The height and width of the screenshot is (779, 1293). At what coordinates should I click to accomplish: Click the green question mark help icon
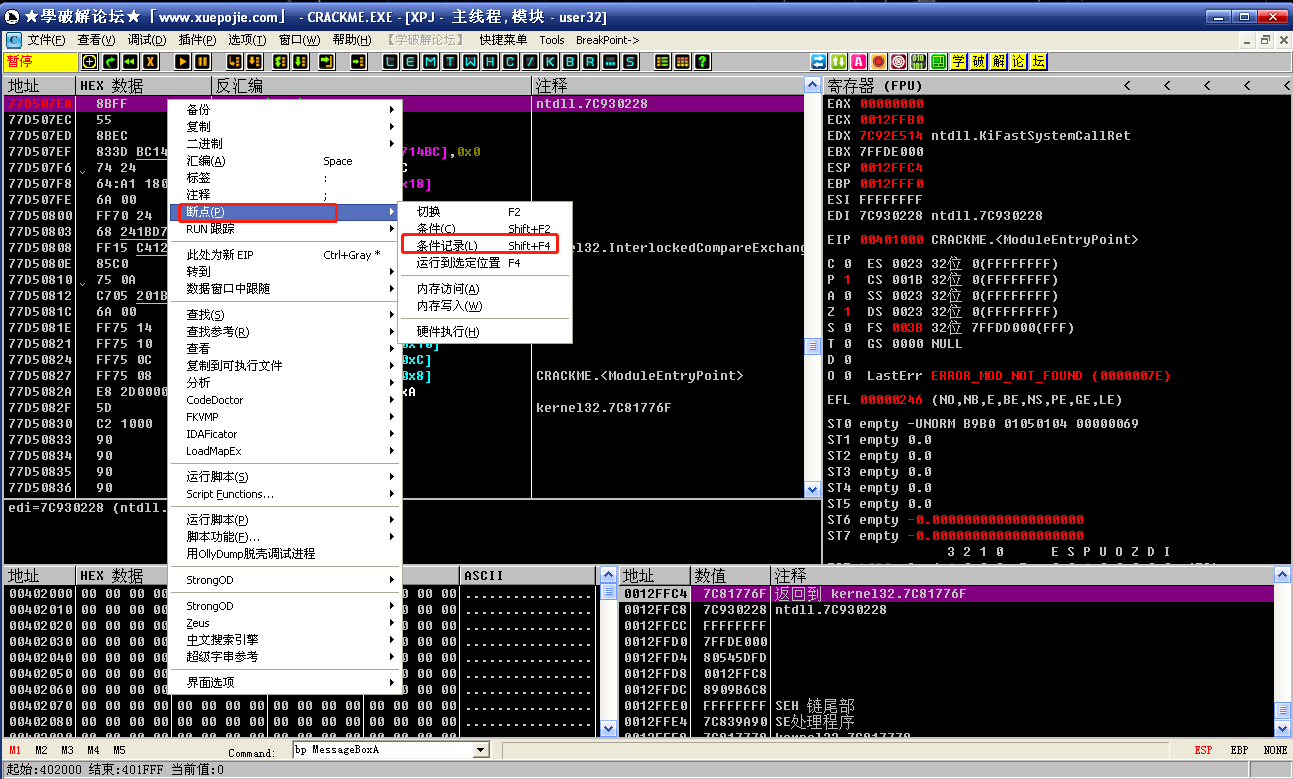click(703, 61)
